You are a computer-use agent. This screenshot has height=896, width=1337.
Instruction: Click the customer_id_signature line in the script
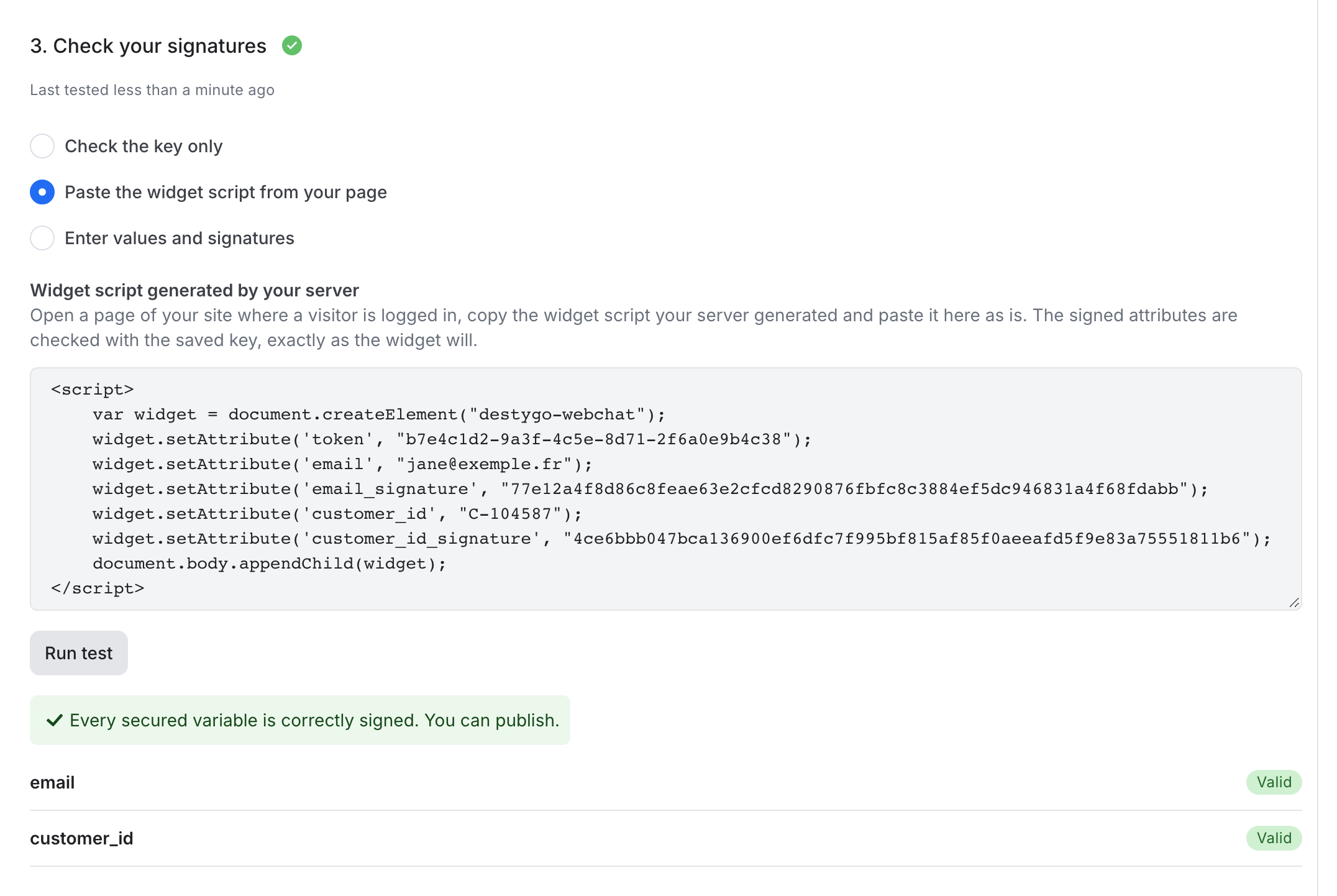pyautogui.click(x=682, y=539)
